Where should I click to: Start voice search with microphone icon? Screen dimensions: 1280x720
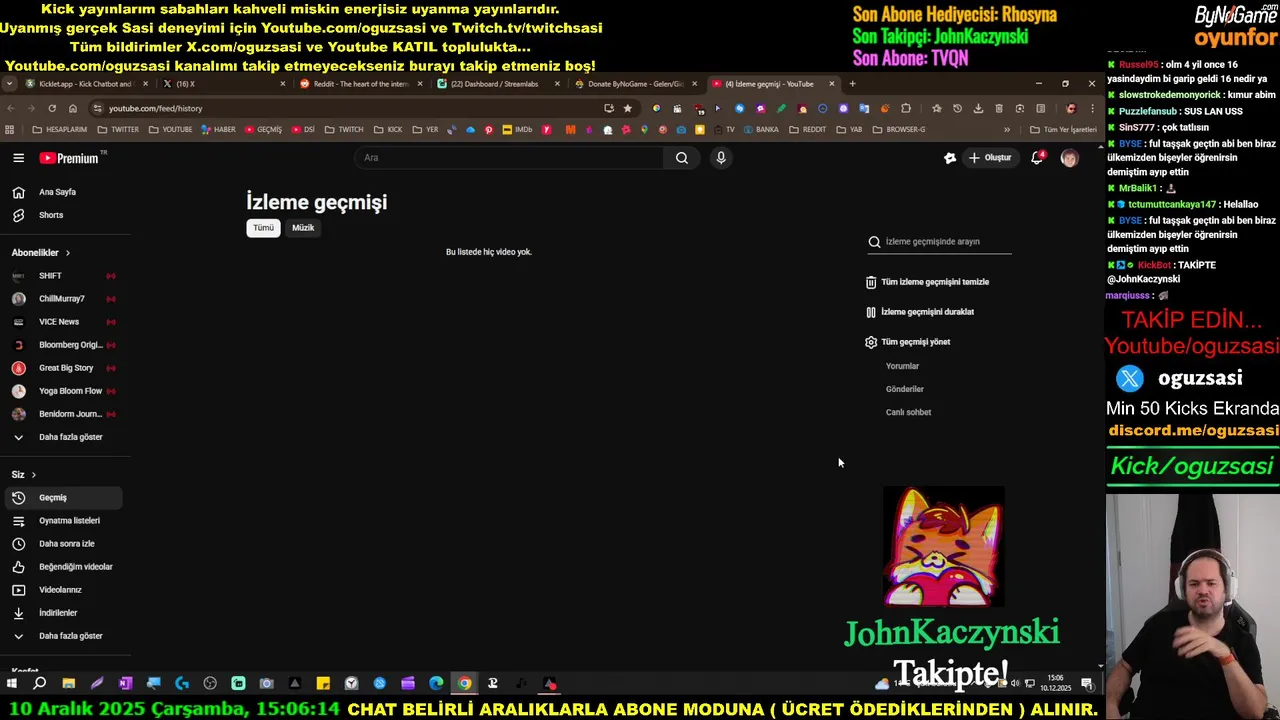pyautogui.click(x=720, y=158)
